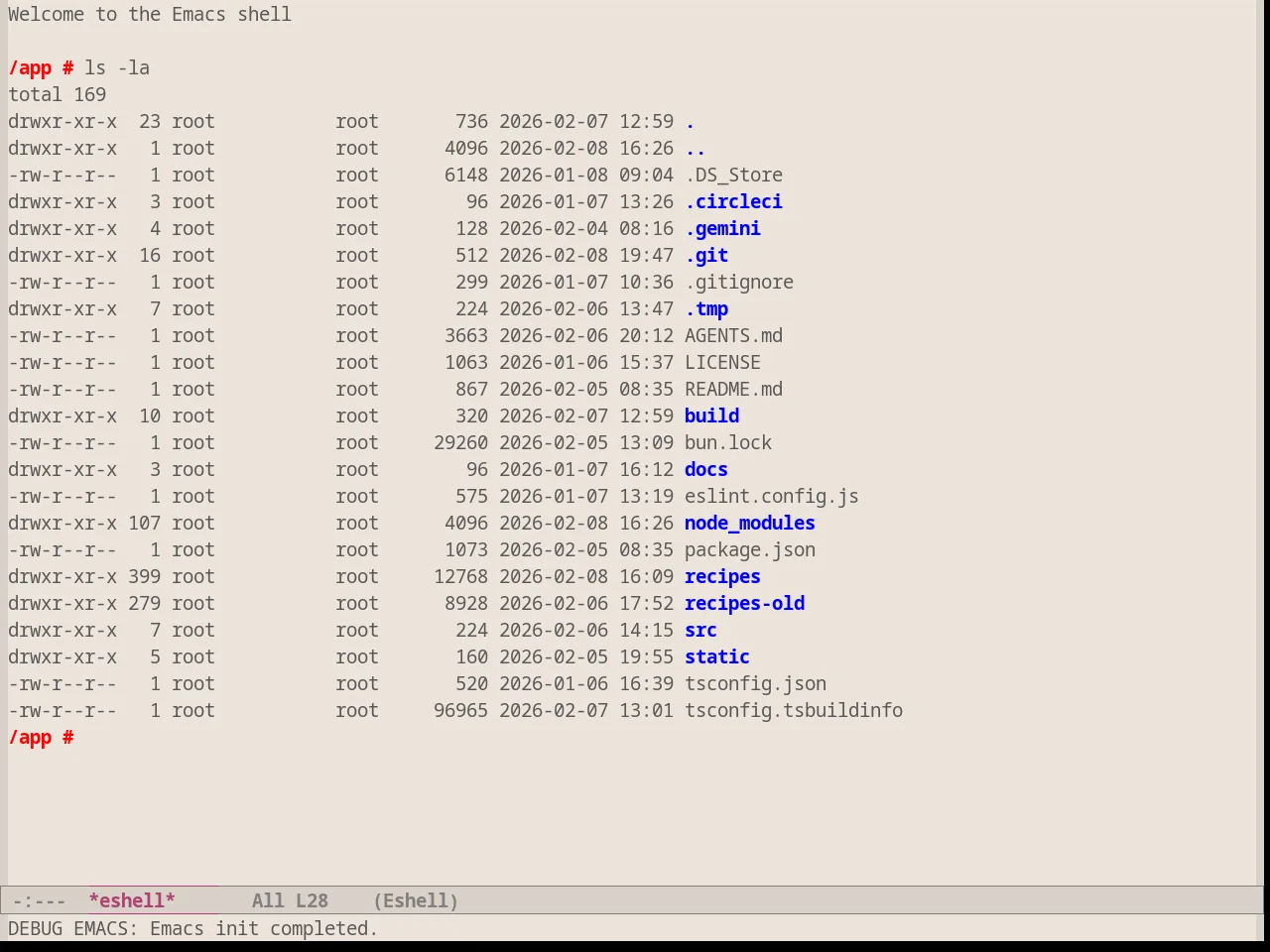
Task: Click the link count 399
Action: pos(144,576)
